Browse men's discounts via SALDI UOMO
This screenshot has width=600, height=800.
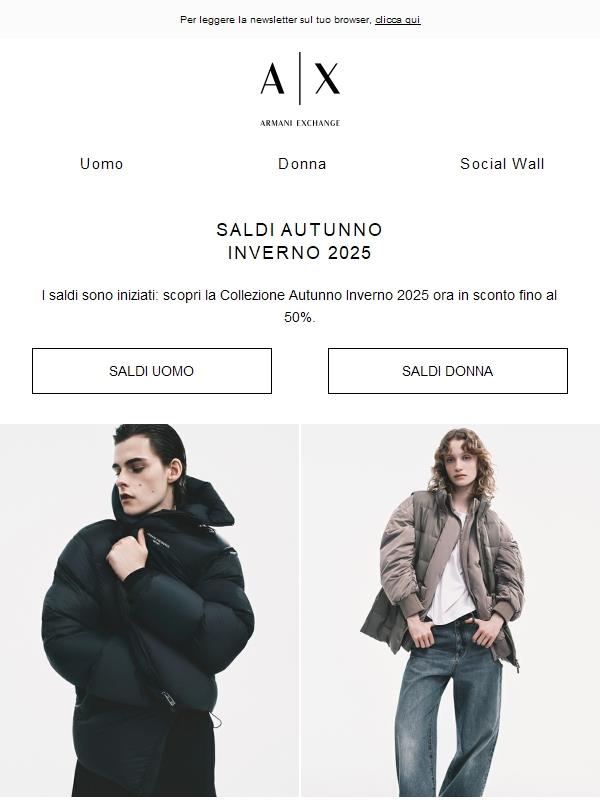point(153,371)
